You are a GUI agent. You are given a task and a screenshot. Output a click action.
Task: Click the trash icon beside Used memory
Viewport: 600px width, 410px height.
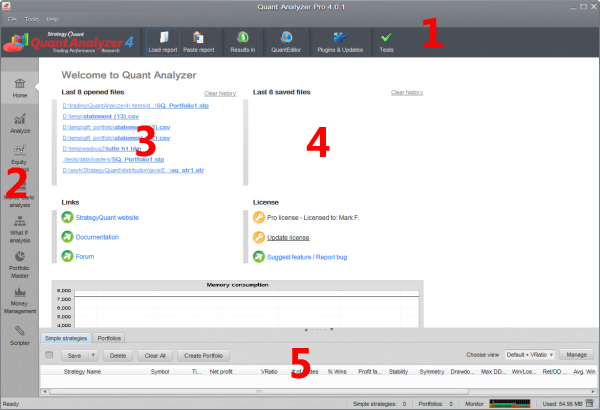[x=589, y=403]
